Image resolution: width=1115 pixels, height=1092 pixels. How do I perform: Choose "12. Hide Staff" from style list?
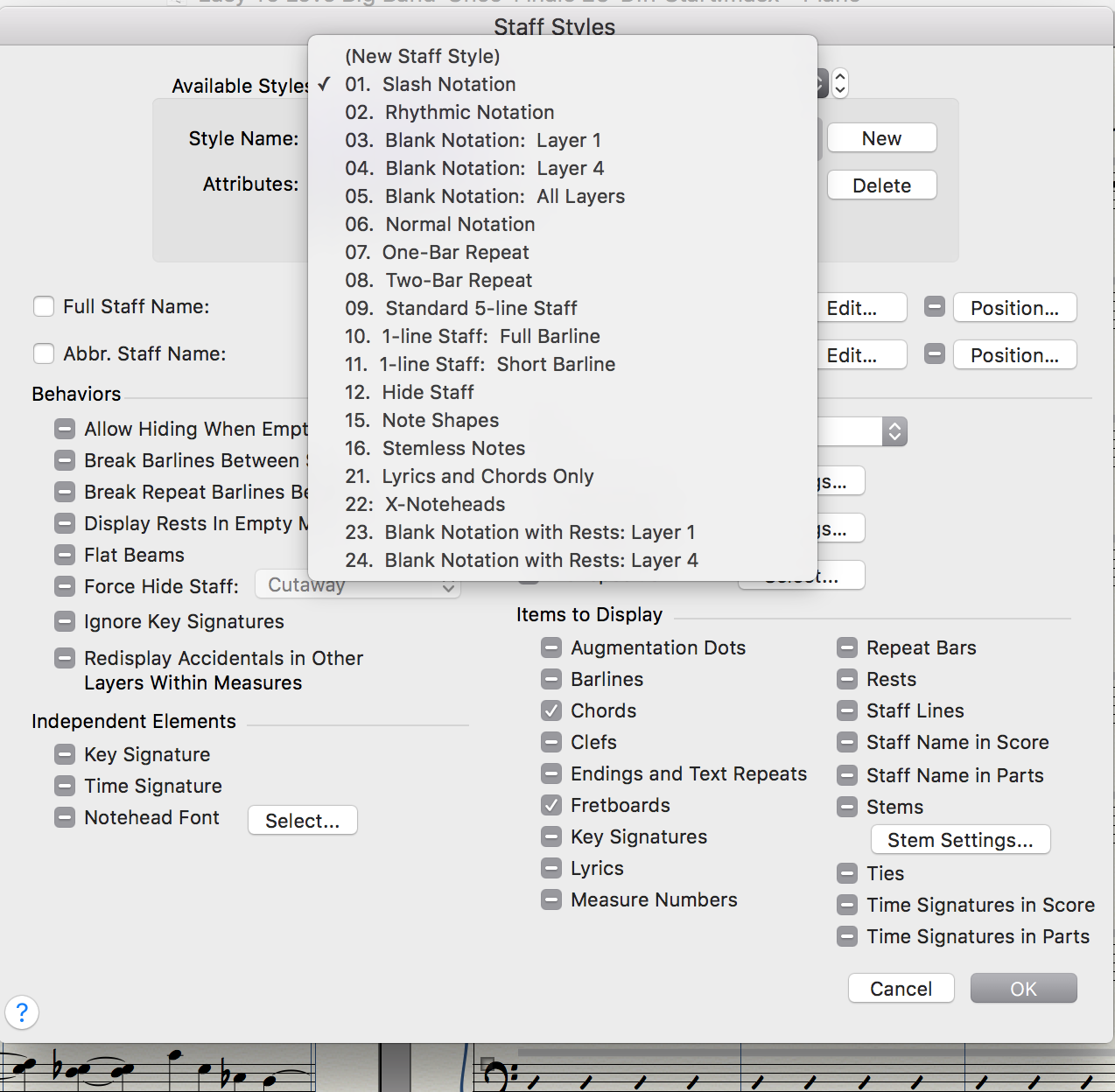[x=427, y=392]
